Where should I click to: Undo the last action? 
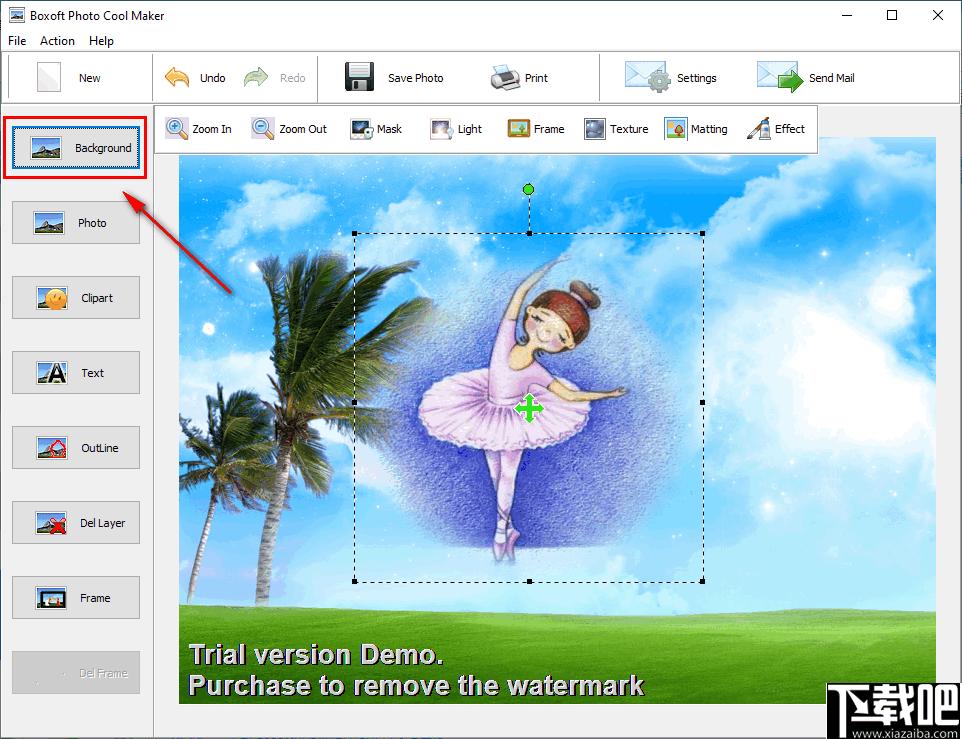pyautogui.click(x=195, y=78)
